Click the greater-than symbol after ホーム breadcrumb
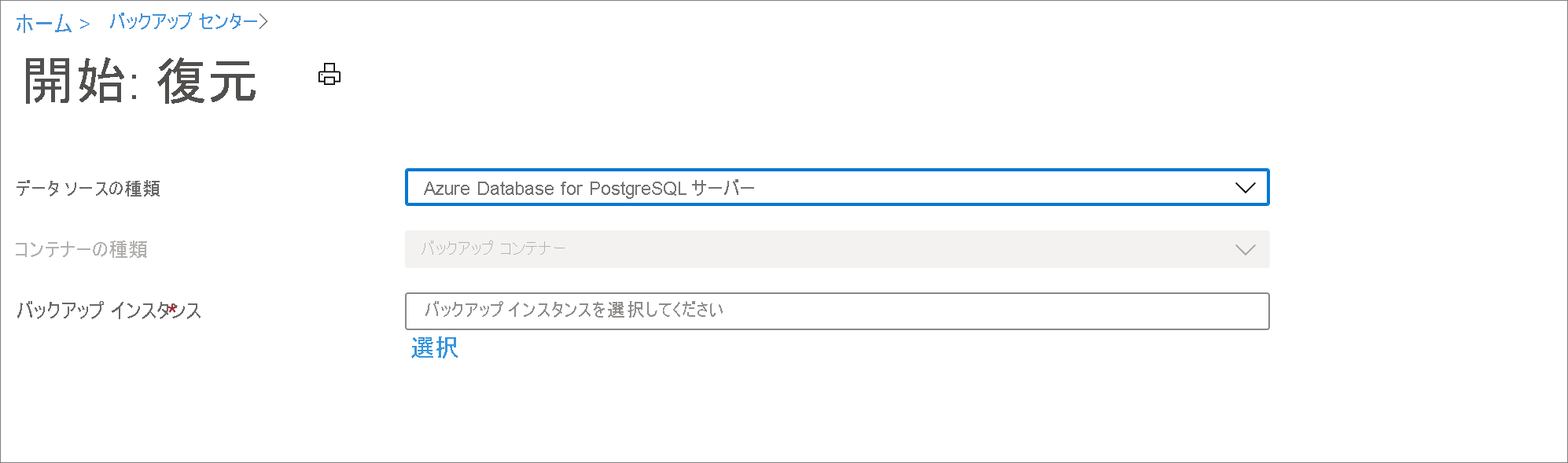Image resolution: width=1568 pixels, height=463 pixels. (84, 23)
